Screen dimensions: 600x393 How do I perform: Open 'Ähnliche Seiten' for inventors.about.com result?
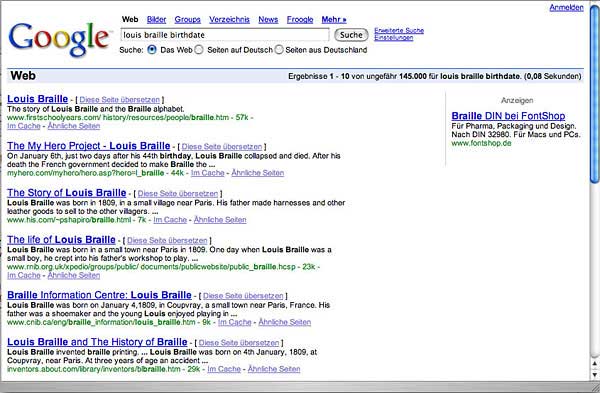(274, 369)
